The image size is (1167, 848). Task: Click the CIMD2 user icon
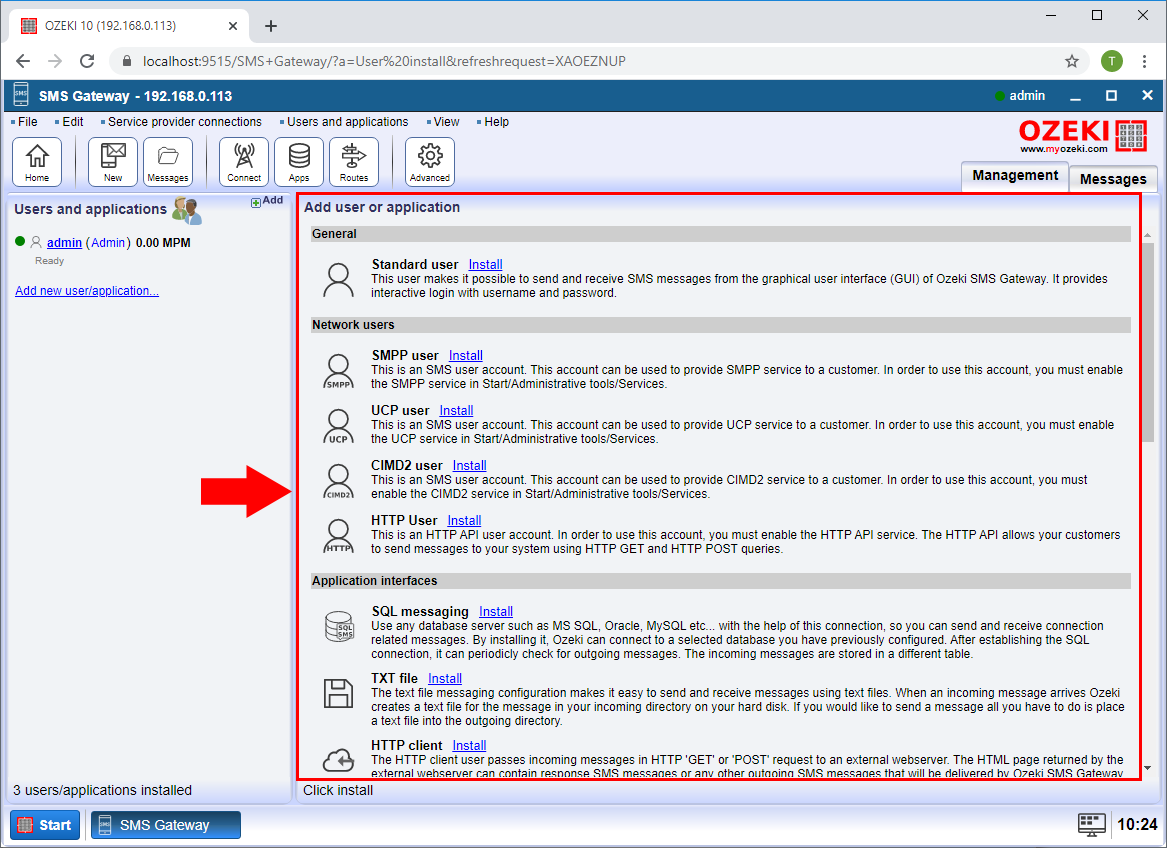coord(339,481)
